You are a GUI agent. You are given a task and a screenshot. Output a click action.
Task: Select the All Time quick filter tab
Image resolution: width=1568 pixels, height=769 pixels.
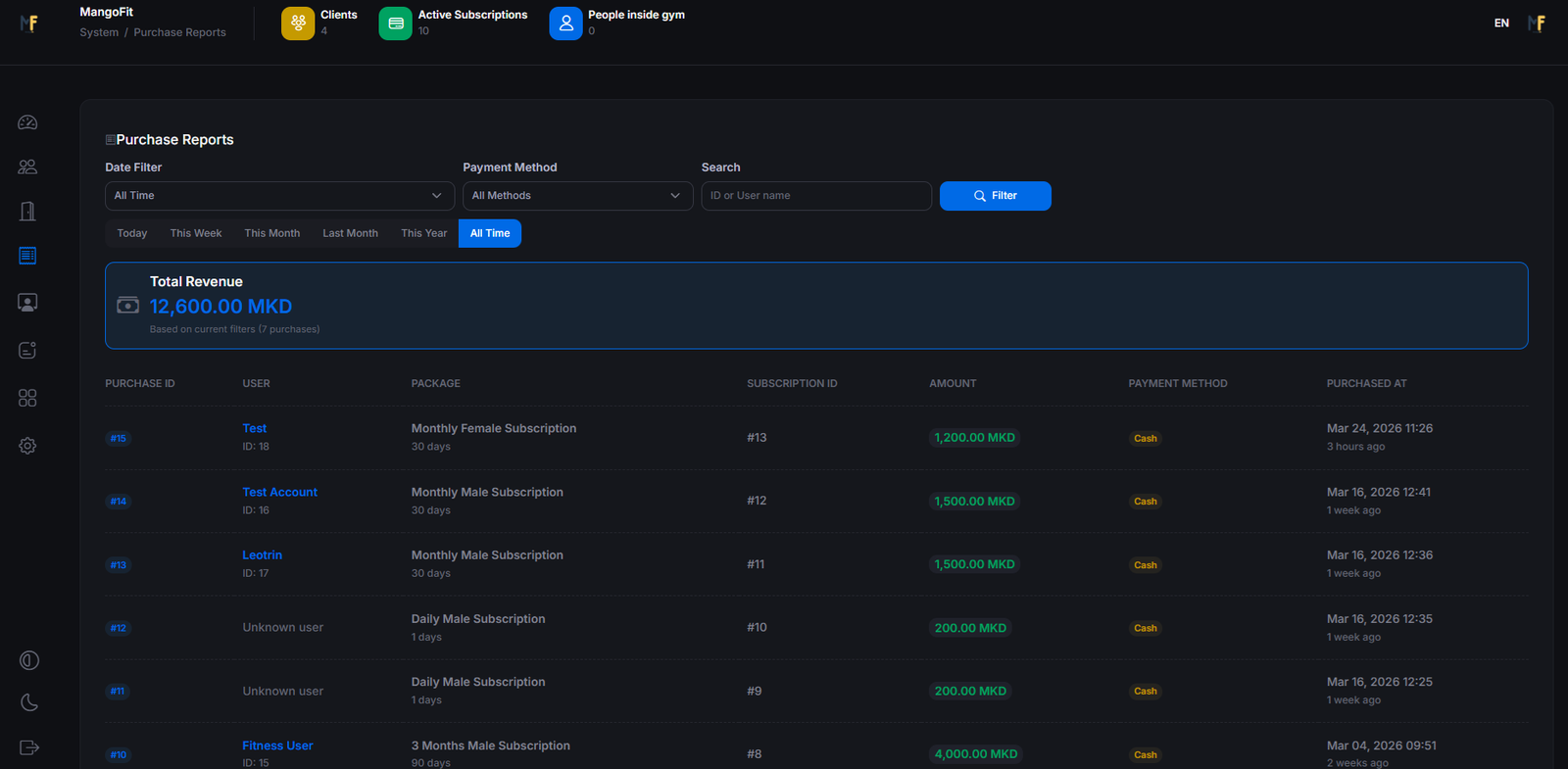pyautogui.click(x=490, y=233)
